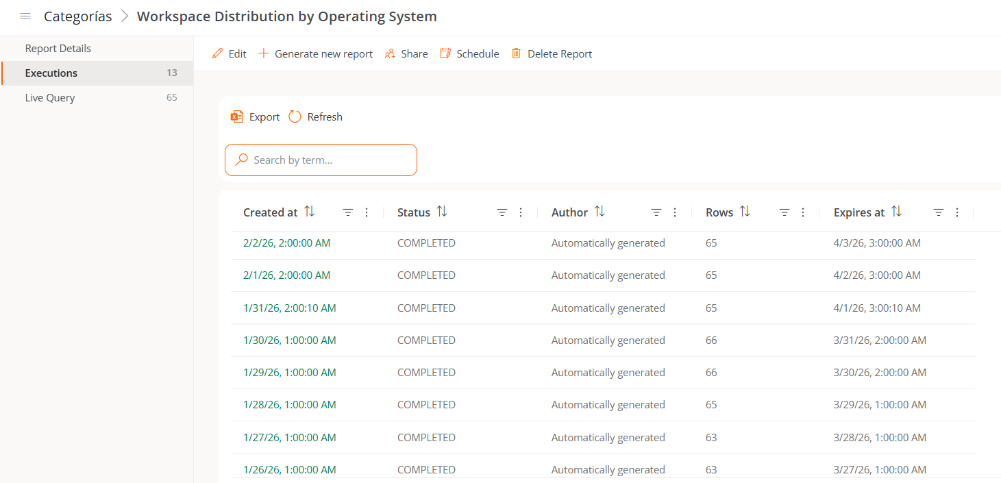Open Created at column options menu
1001x483 pixels.
coord(367,213)
